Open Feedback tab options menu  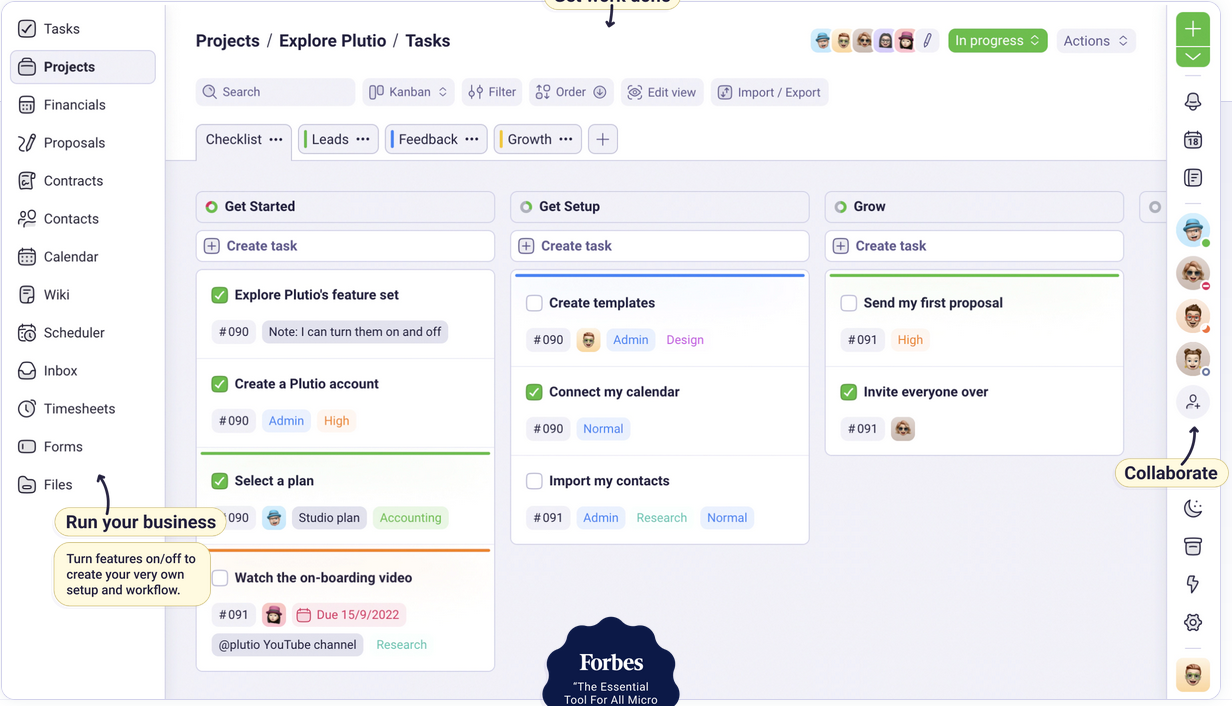tap(472, 139)
